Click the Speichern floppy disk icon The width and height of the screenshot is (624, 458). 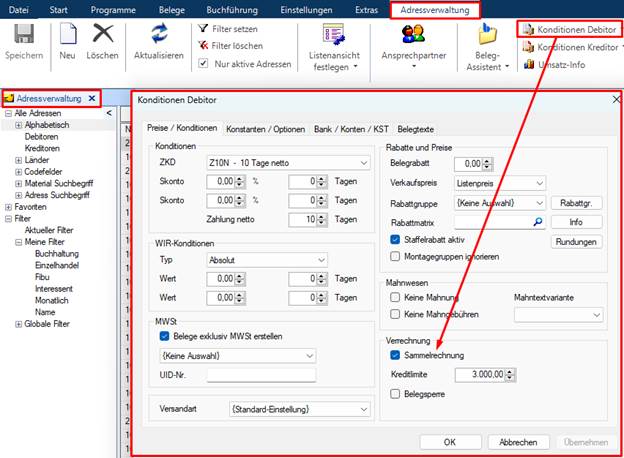coord(24,34)
